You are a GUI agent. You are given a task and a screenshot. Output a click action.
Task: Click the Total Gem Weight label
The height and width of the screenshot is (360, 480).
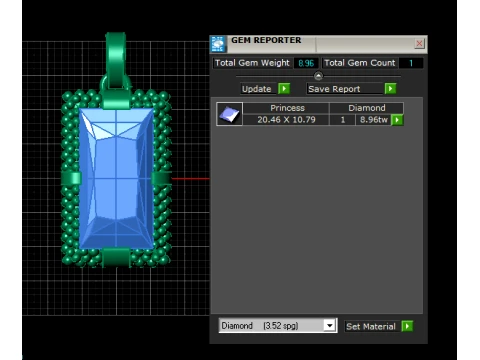click(252, 63)
